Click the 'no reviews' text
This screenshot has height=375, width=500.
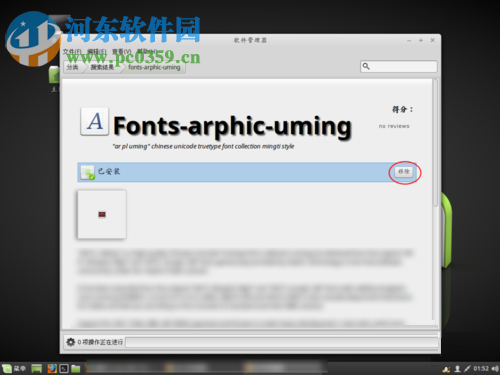pos(394,126)
